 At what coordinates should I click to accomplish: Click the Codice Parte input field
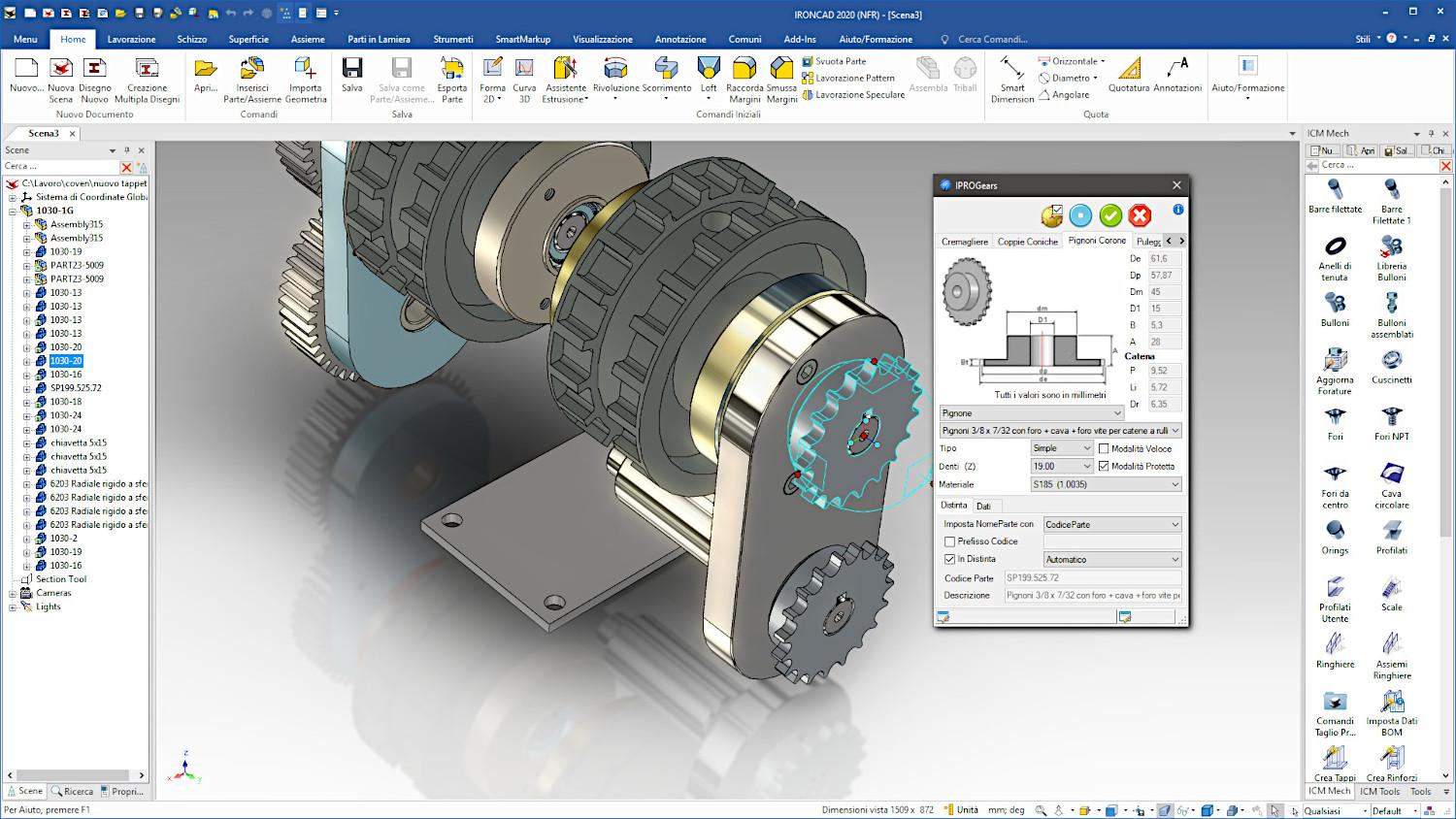click(x=1092, y=577)
